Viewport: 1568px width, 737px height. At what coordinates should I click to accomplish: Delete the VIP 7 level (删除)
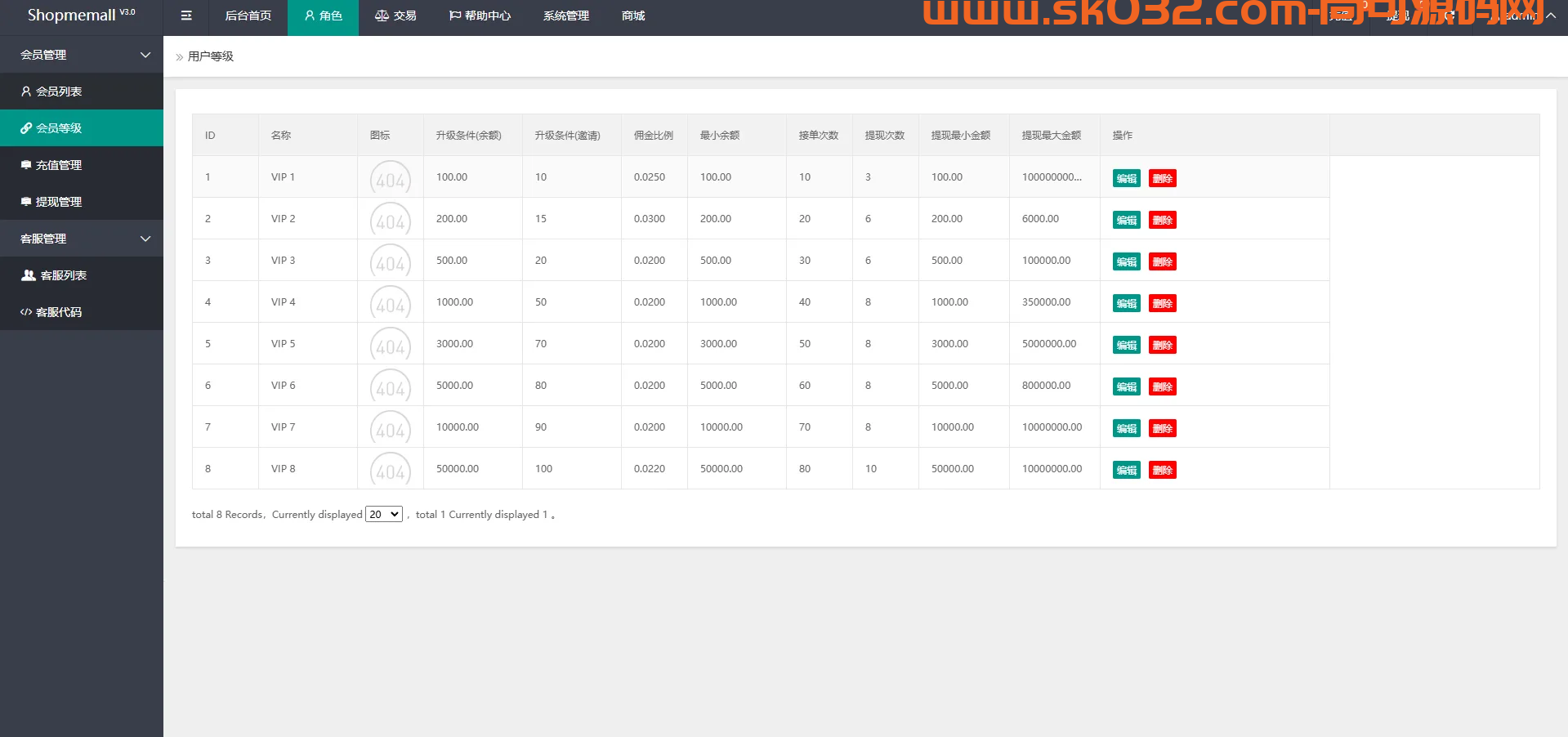coord(1163,428)
